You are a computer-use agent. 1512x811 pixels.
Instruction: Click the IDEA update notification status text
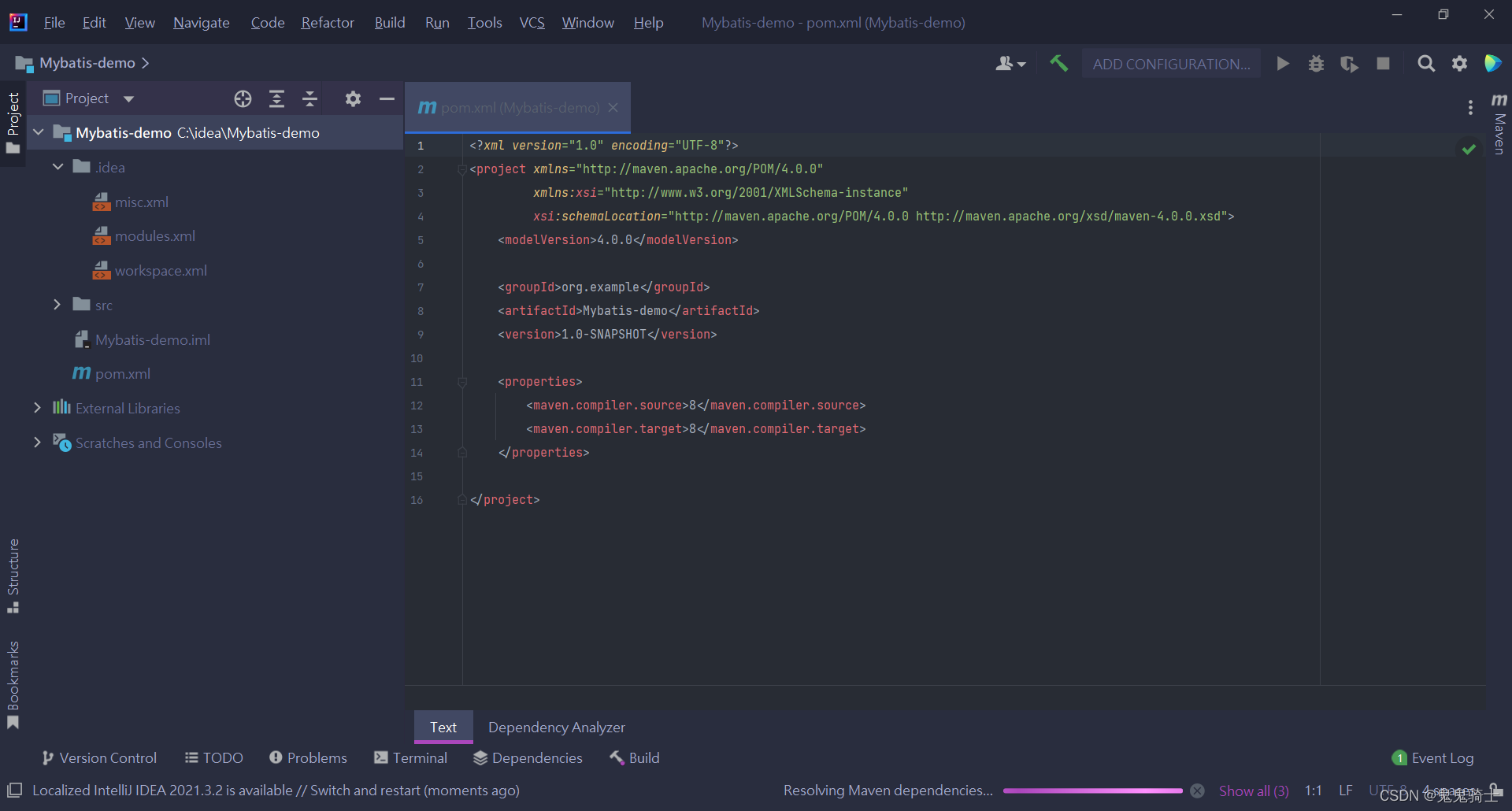click(276, 790)
